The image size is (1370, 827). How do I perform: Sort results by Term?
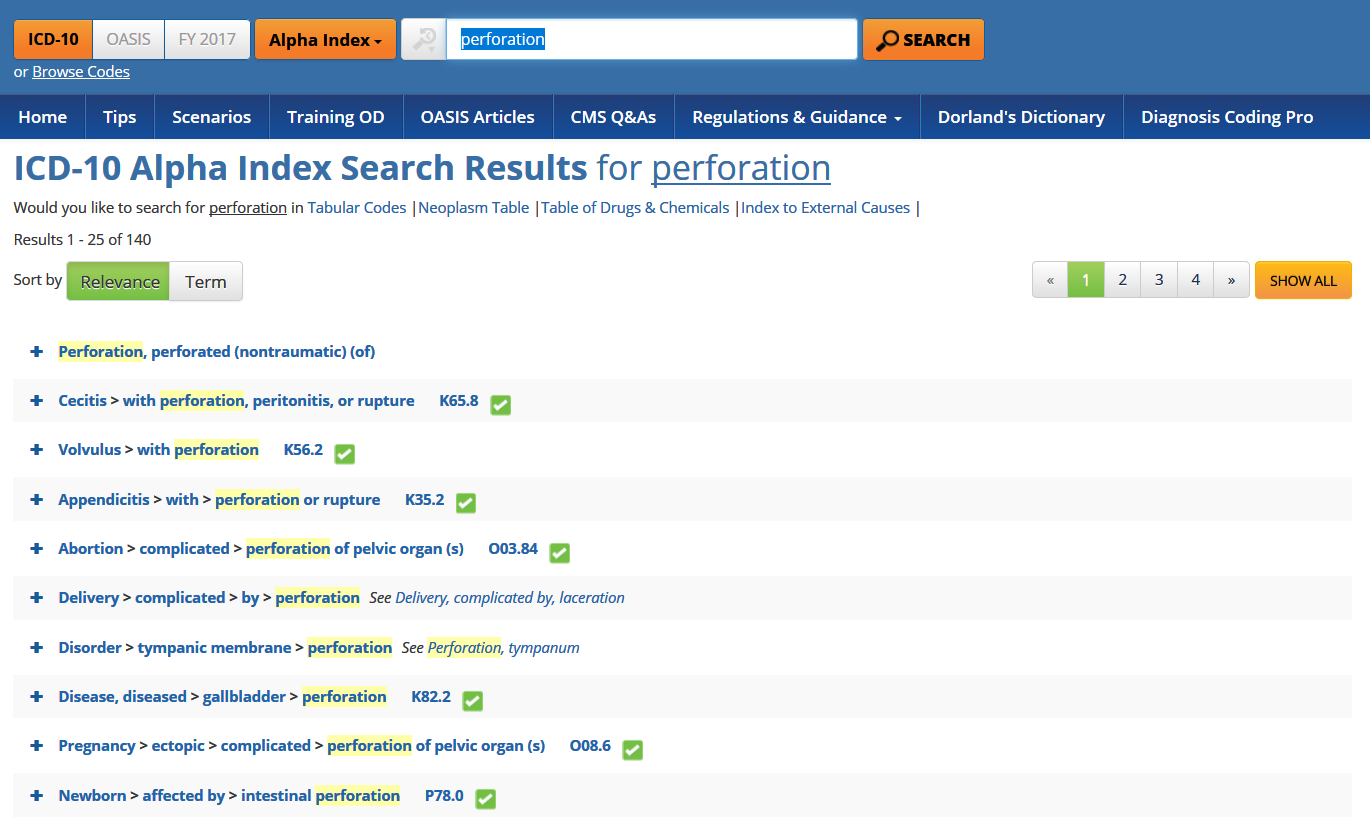pos(206,282)
